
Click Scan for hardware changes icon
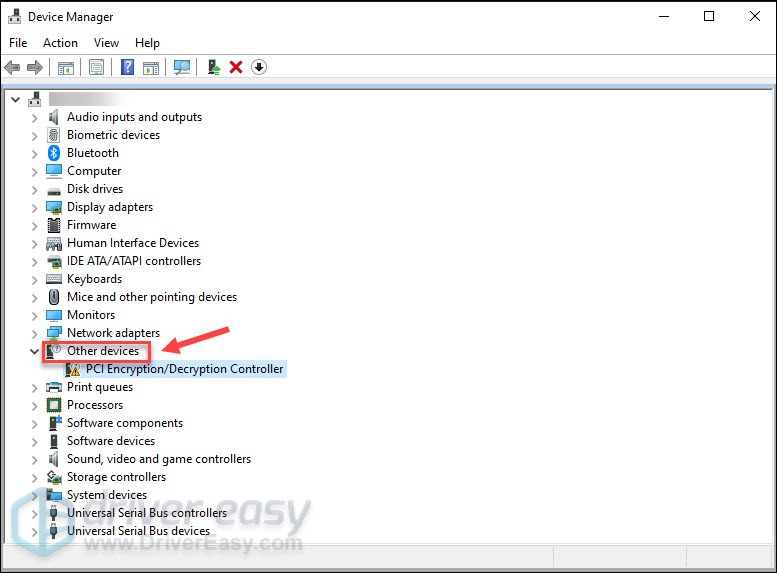181,67
